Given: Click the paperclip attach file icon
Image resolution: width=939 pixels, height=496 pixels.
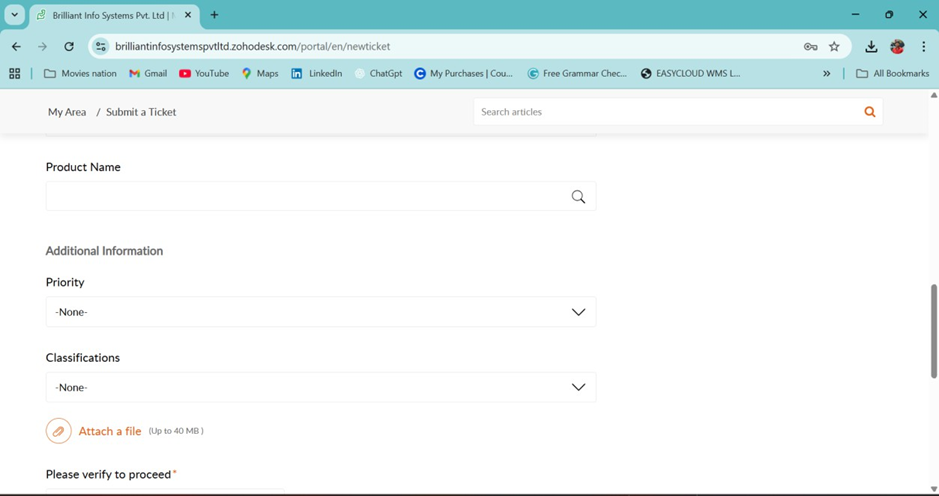Looking at the screenshot, I should coord(58,431).
